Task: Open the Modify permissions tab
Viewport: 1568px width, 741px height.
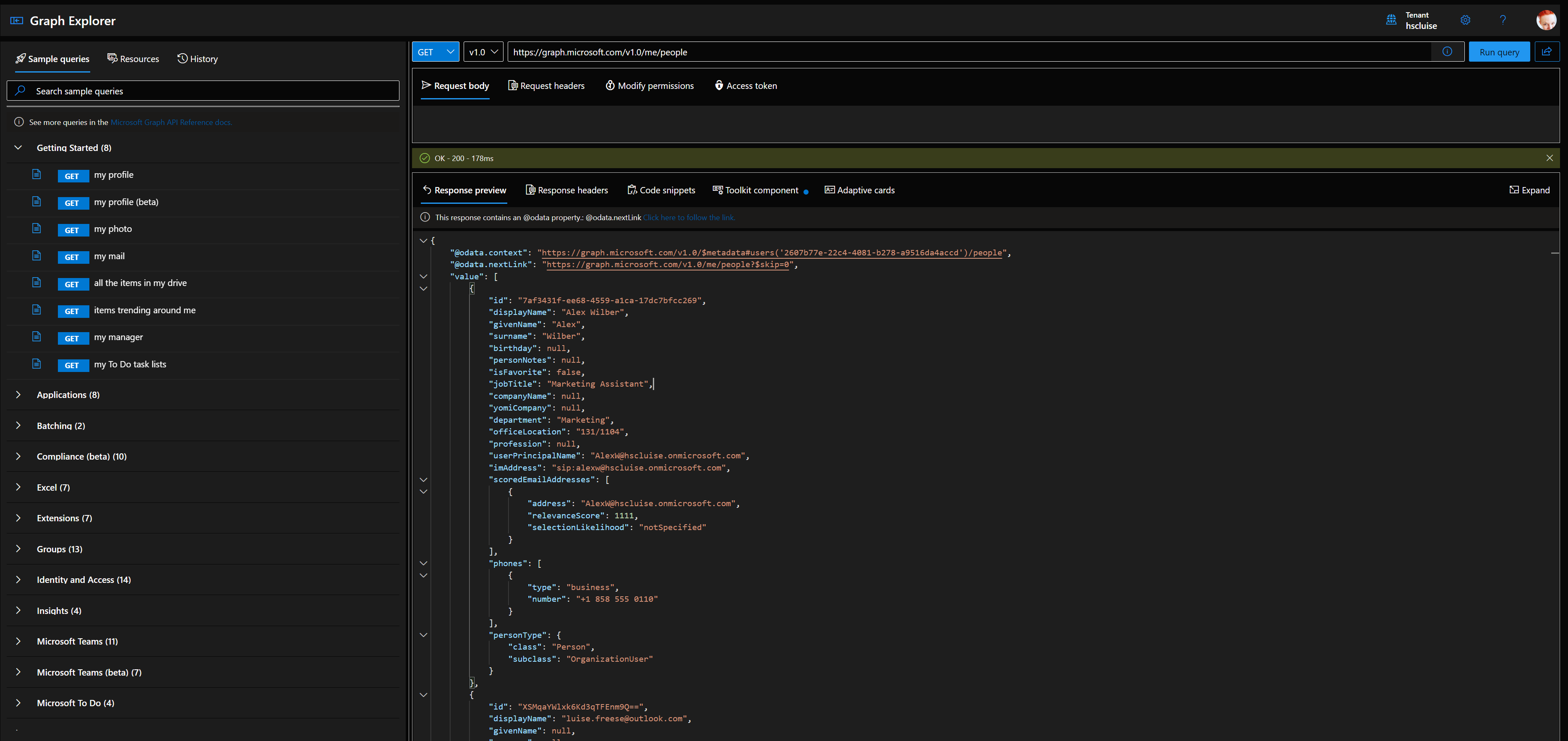Action: click(x=650, y=86)
